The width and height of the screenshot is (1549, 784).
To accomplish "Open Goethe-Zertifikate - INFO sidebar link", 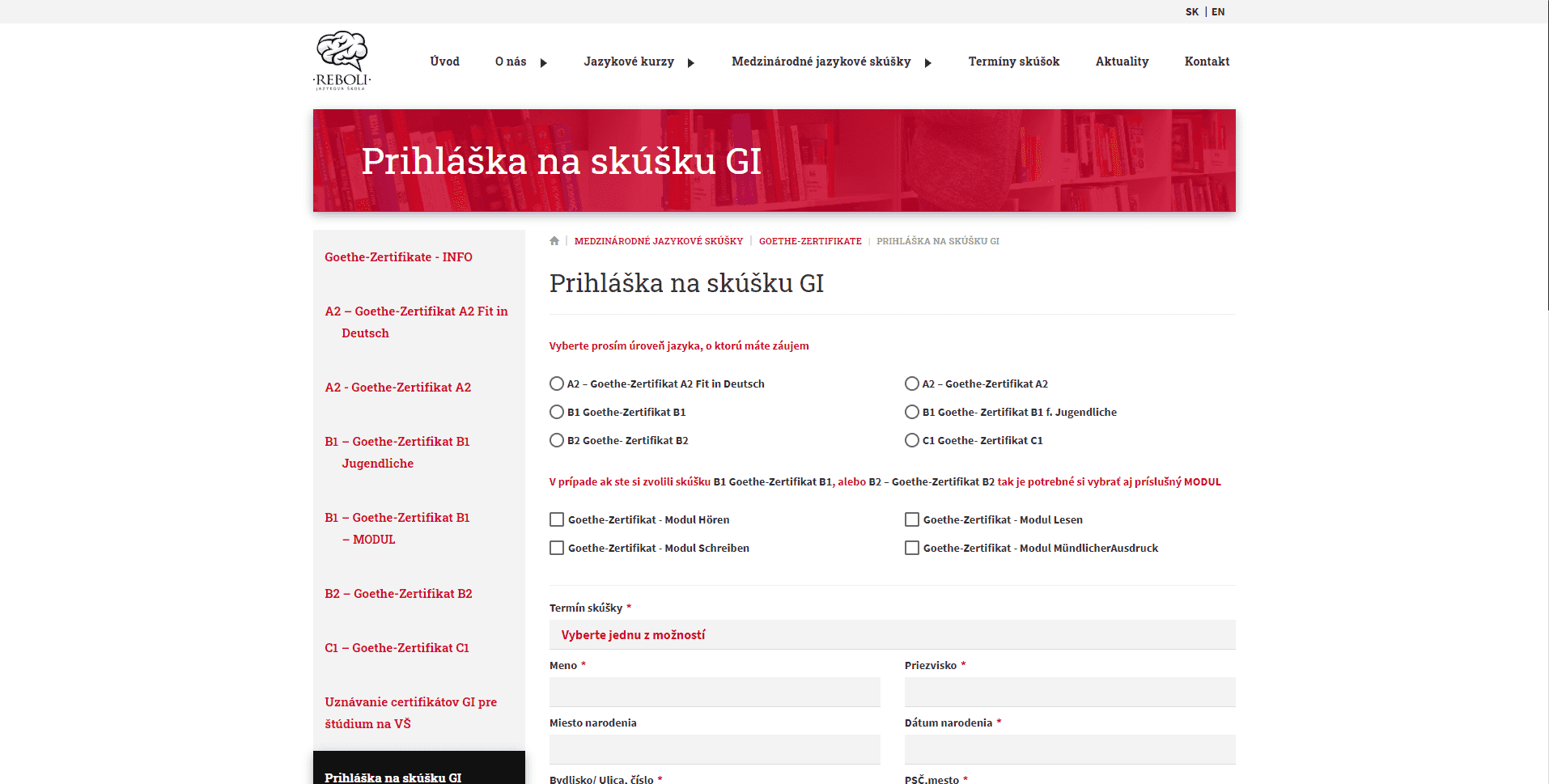I will click(x=398, y=257).
